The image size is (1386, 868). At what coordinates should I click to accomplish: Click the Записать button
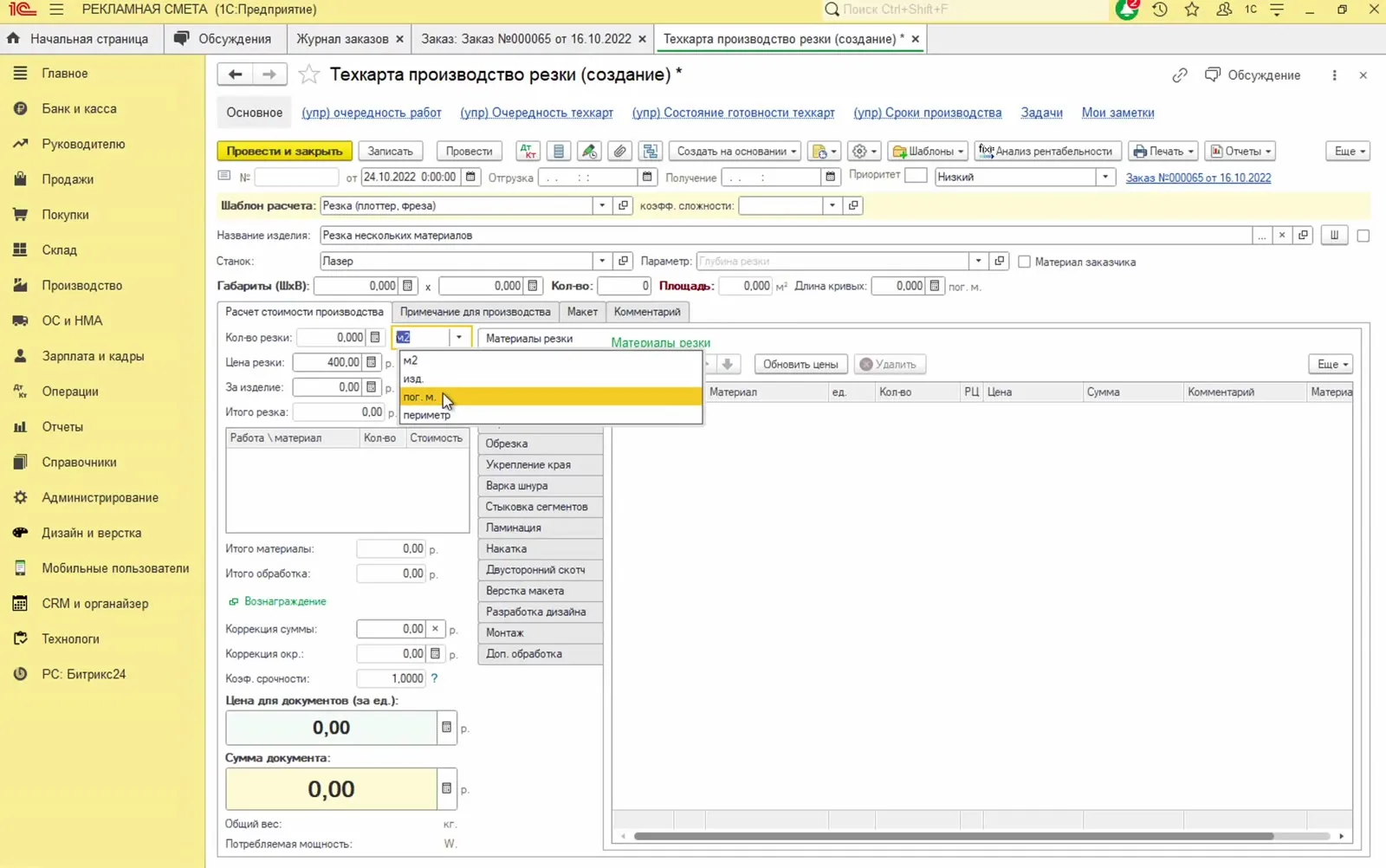(390, 151)
